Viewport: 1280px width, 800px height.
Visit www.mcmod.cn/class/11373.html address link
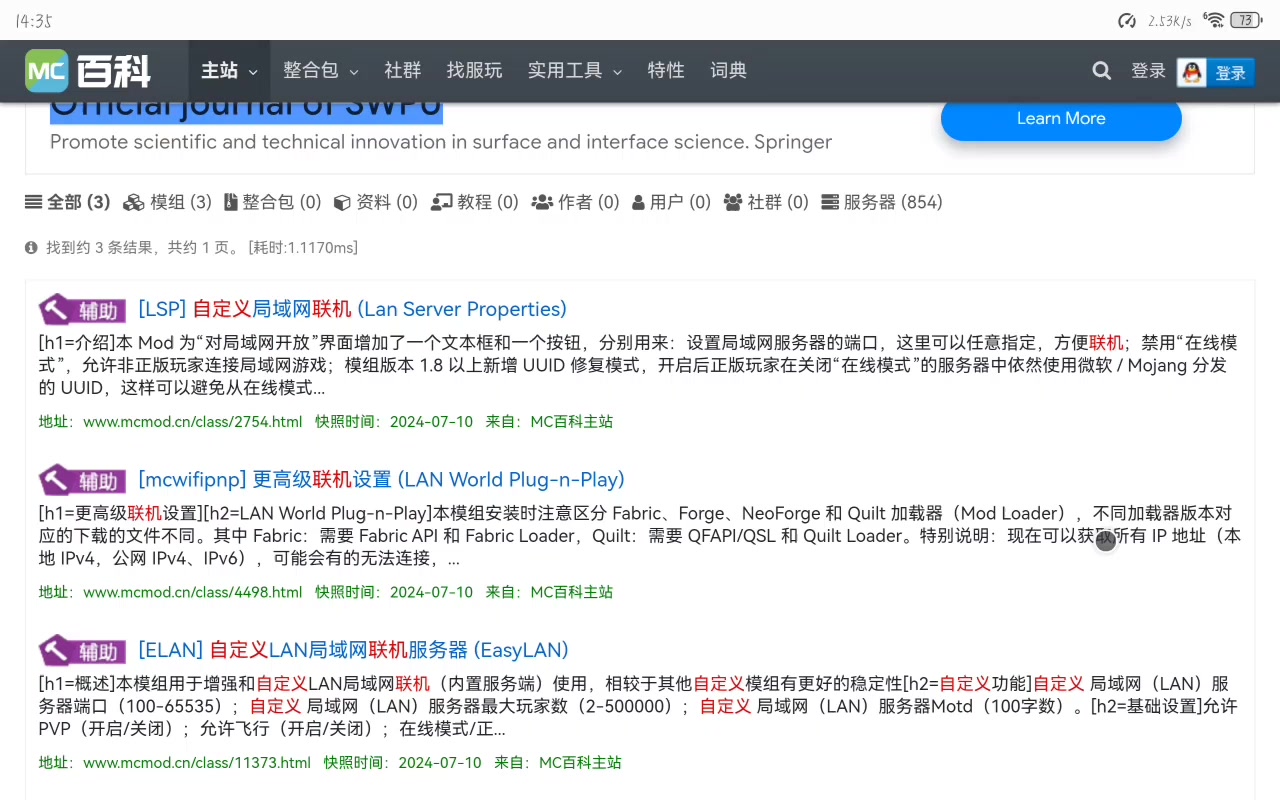196,762
